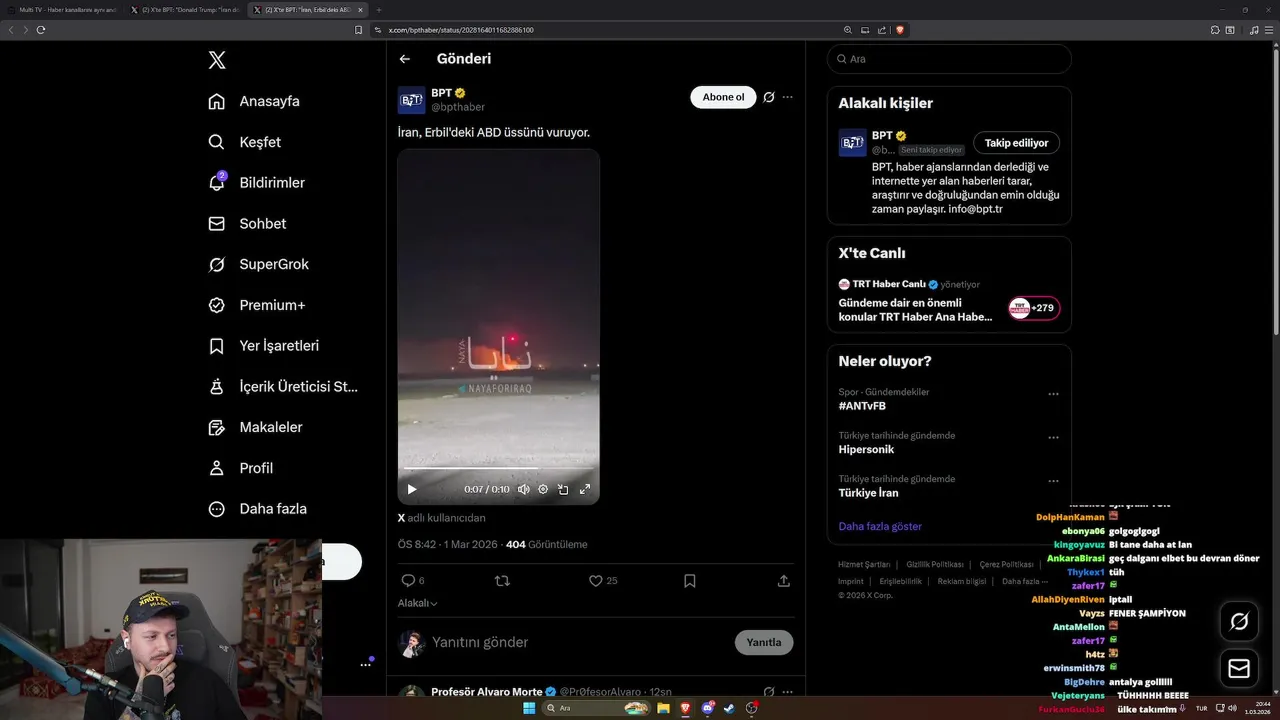Open İçerik Üreticisi Stüdyosu item
This screenshot has height=720, width=1280.
283,386
